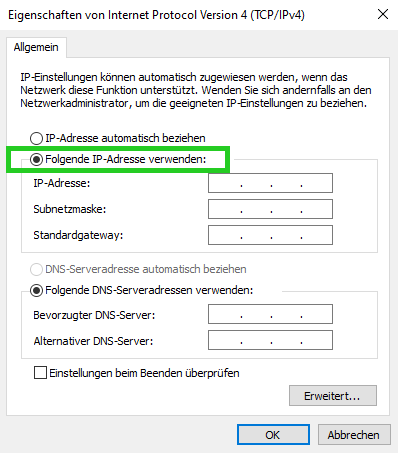Click first octet of Bevorzugter DNS-Server
This screenshot has width=398, height=453.
tap(224, 314)
